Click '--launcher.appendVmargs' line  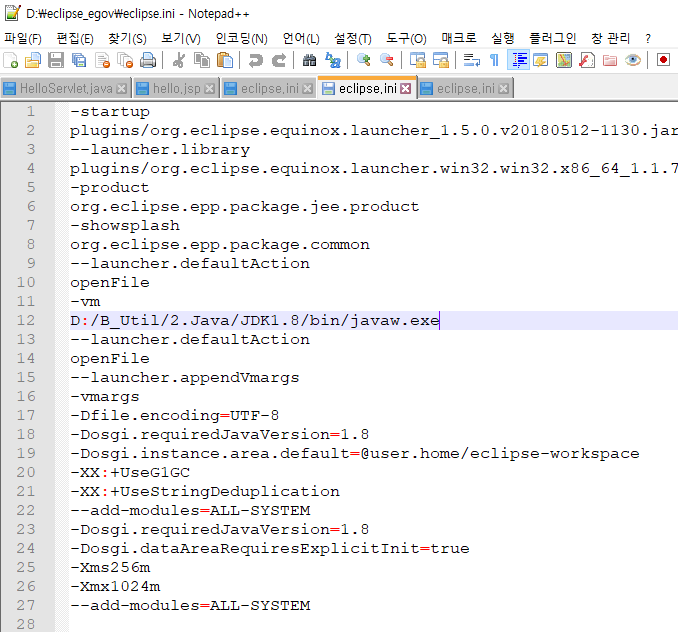[x=185, y=378]
